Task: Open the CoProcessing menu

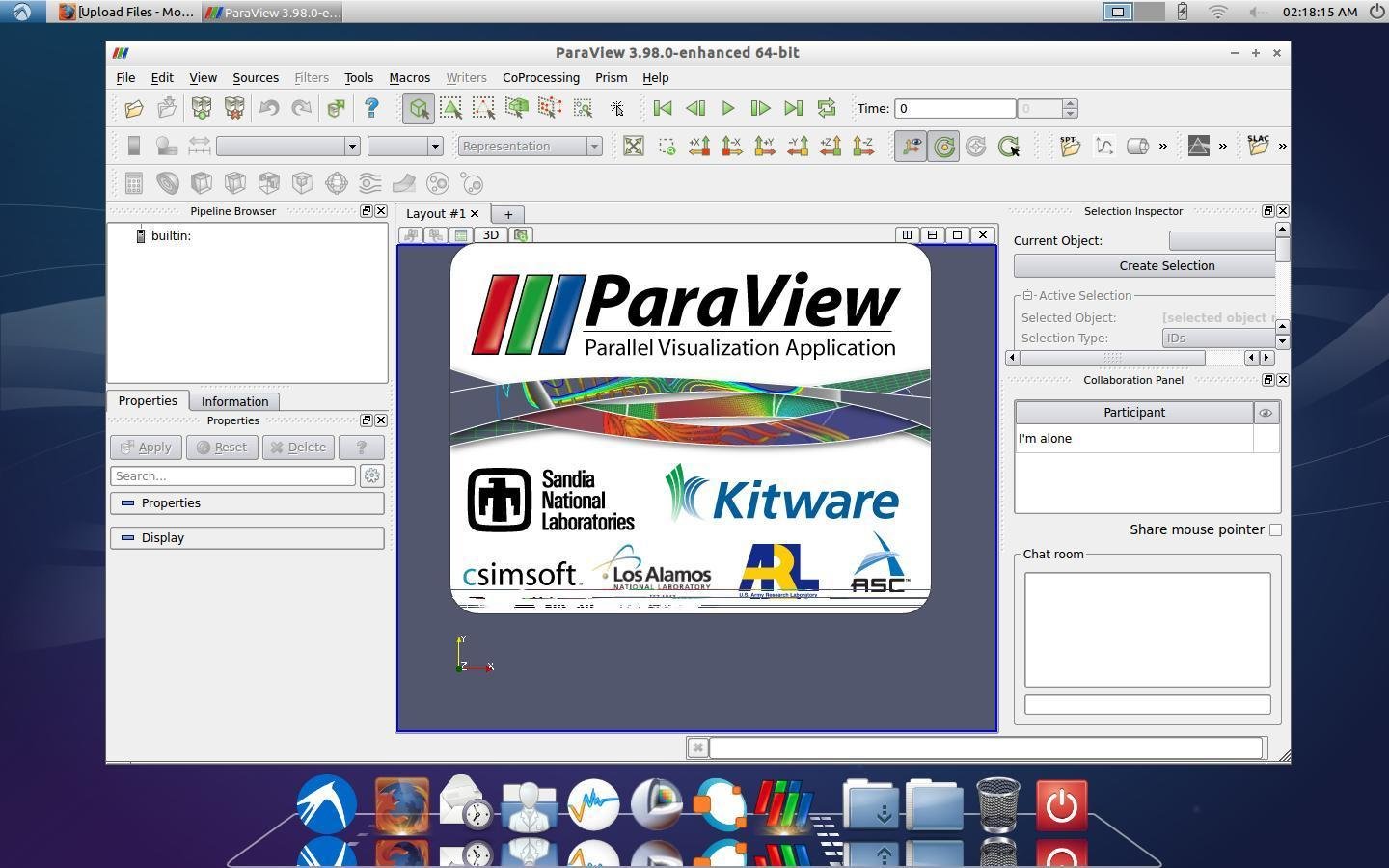Action: point(541,77)
